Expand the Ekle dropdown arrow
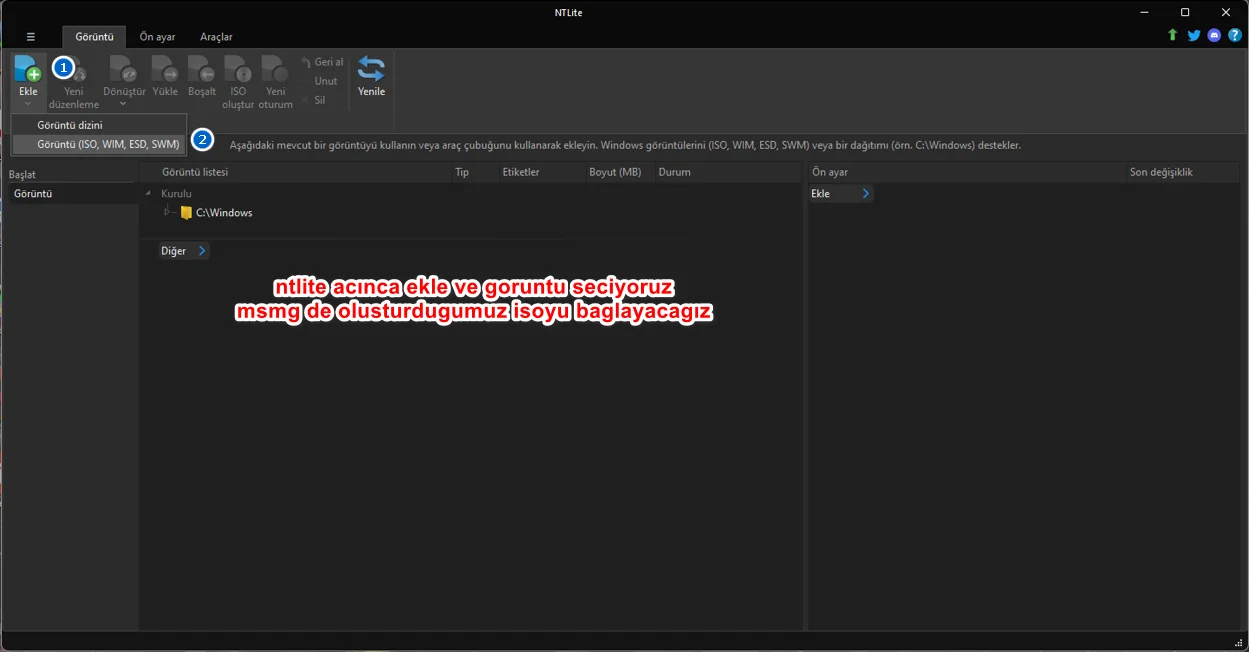Image resolution: width=1249 pixels, height=652 pixels. point(28,104)
